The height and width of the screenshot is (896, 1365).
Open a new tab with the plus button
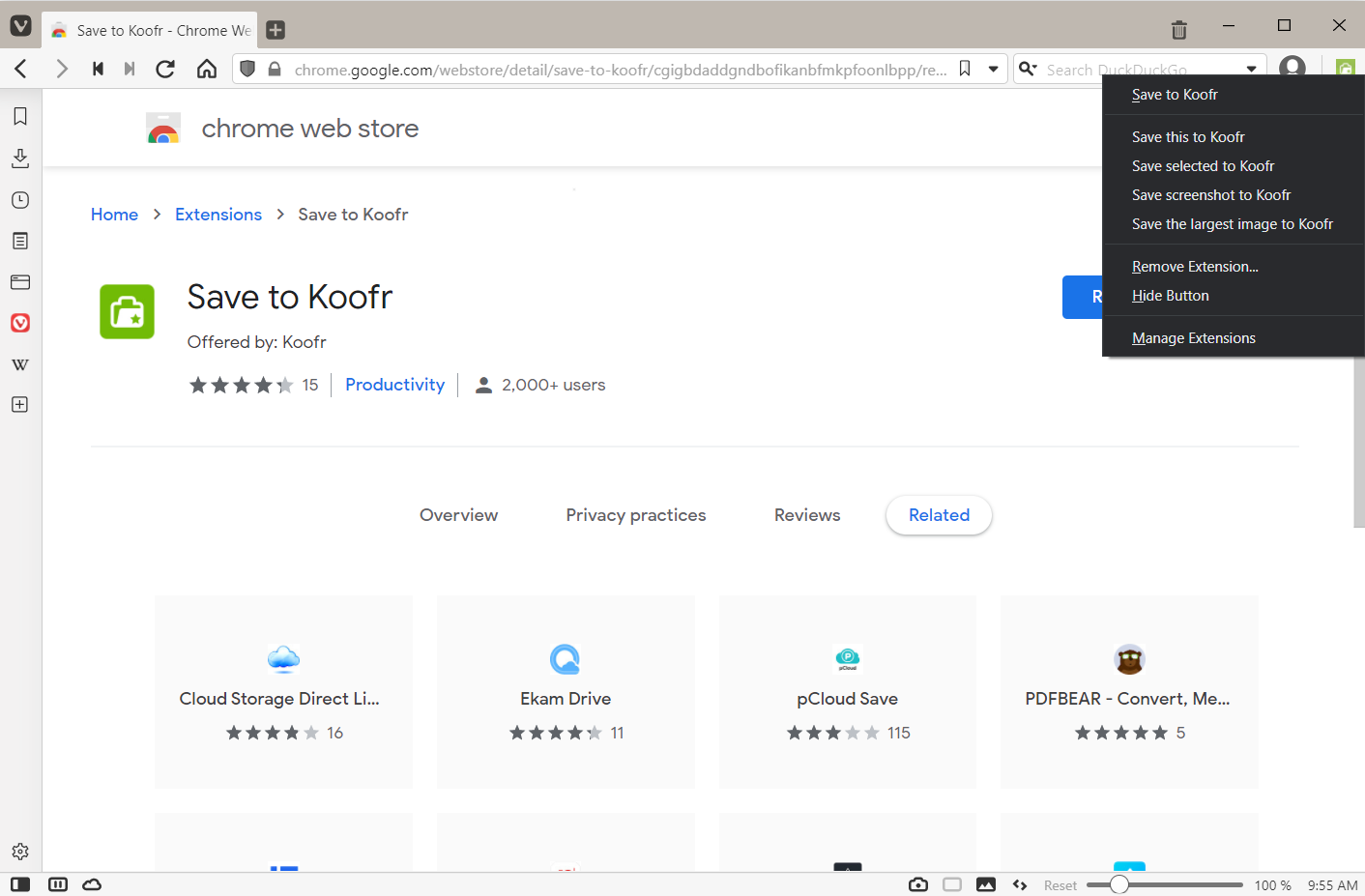click(x=276, y=30)
